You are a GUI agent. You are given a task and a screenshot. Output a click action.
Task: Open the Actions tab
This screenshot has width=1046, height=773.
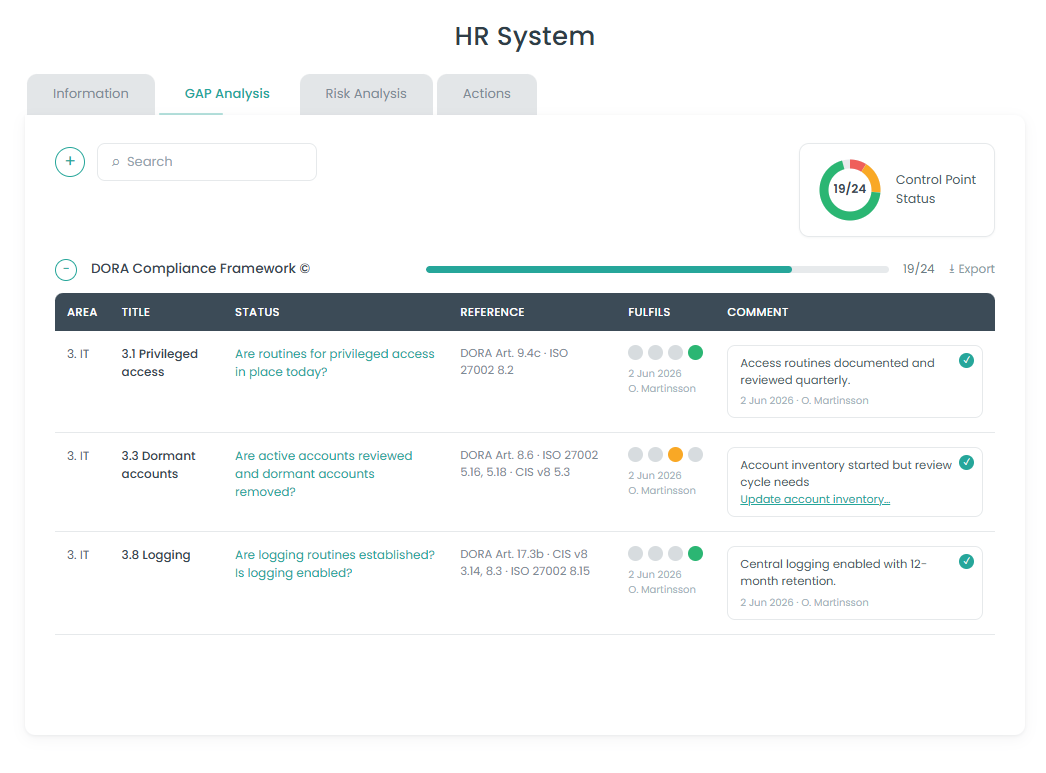[x=487, y=94]
